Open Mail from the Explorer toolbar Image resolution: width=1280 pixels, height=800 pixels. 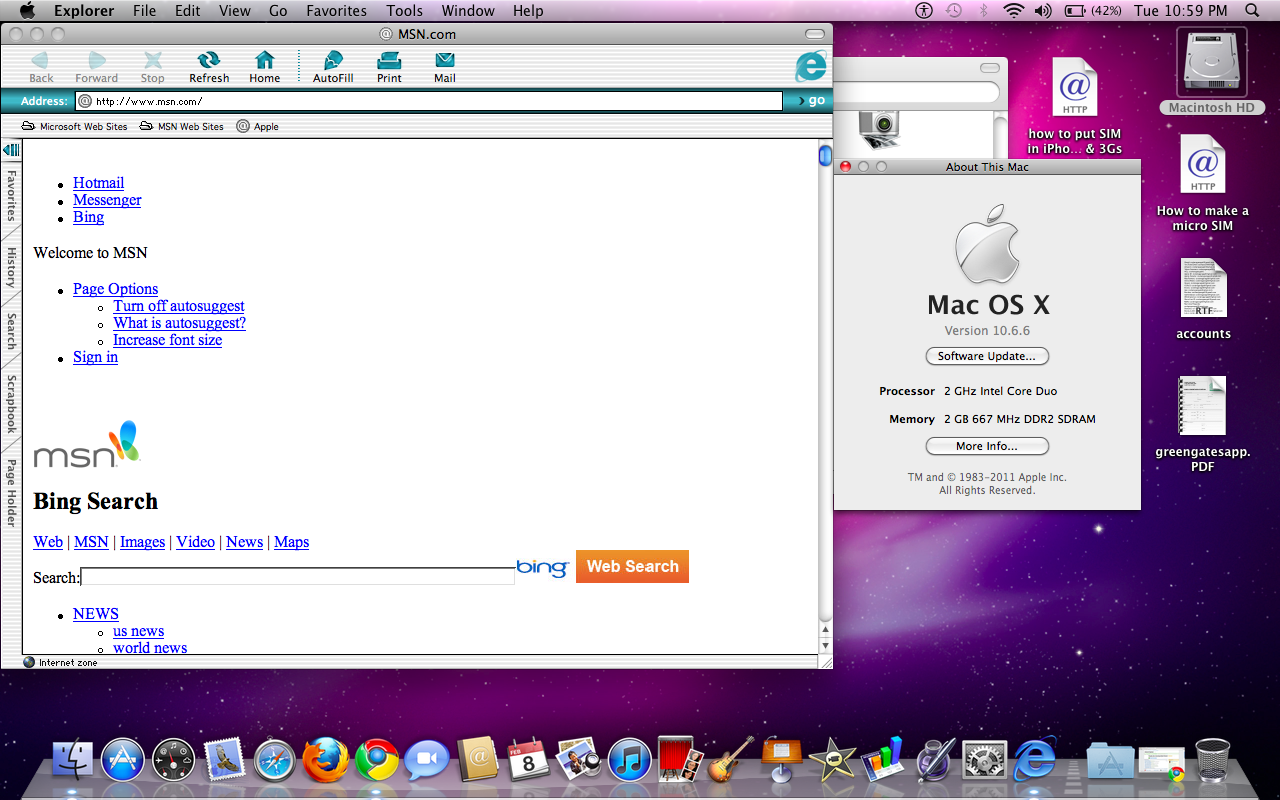(x=445, y=67)
